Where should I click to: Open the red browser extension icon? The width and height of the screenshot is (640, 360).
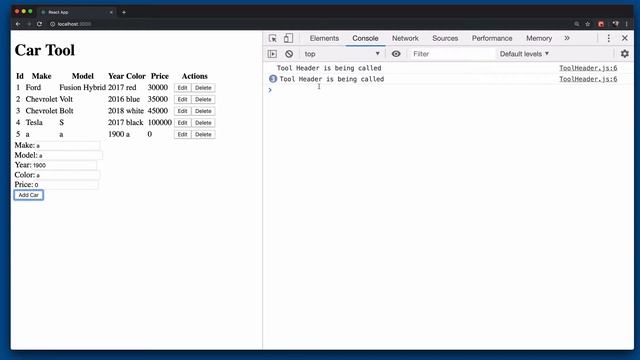(601, 24)
